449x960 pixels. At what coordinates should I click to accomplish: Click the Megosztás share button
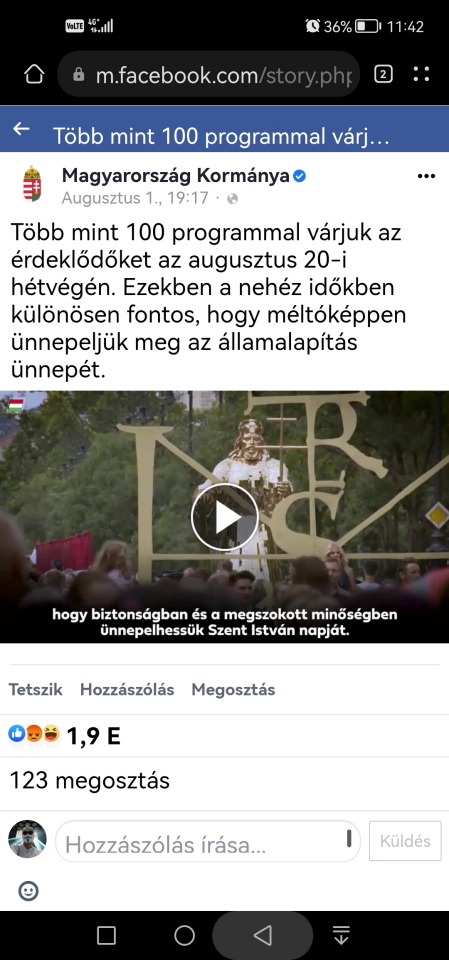point(233,689)
